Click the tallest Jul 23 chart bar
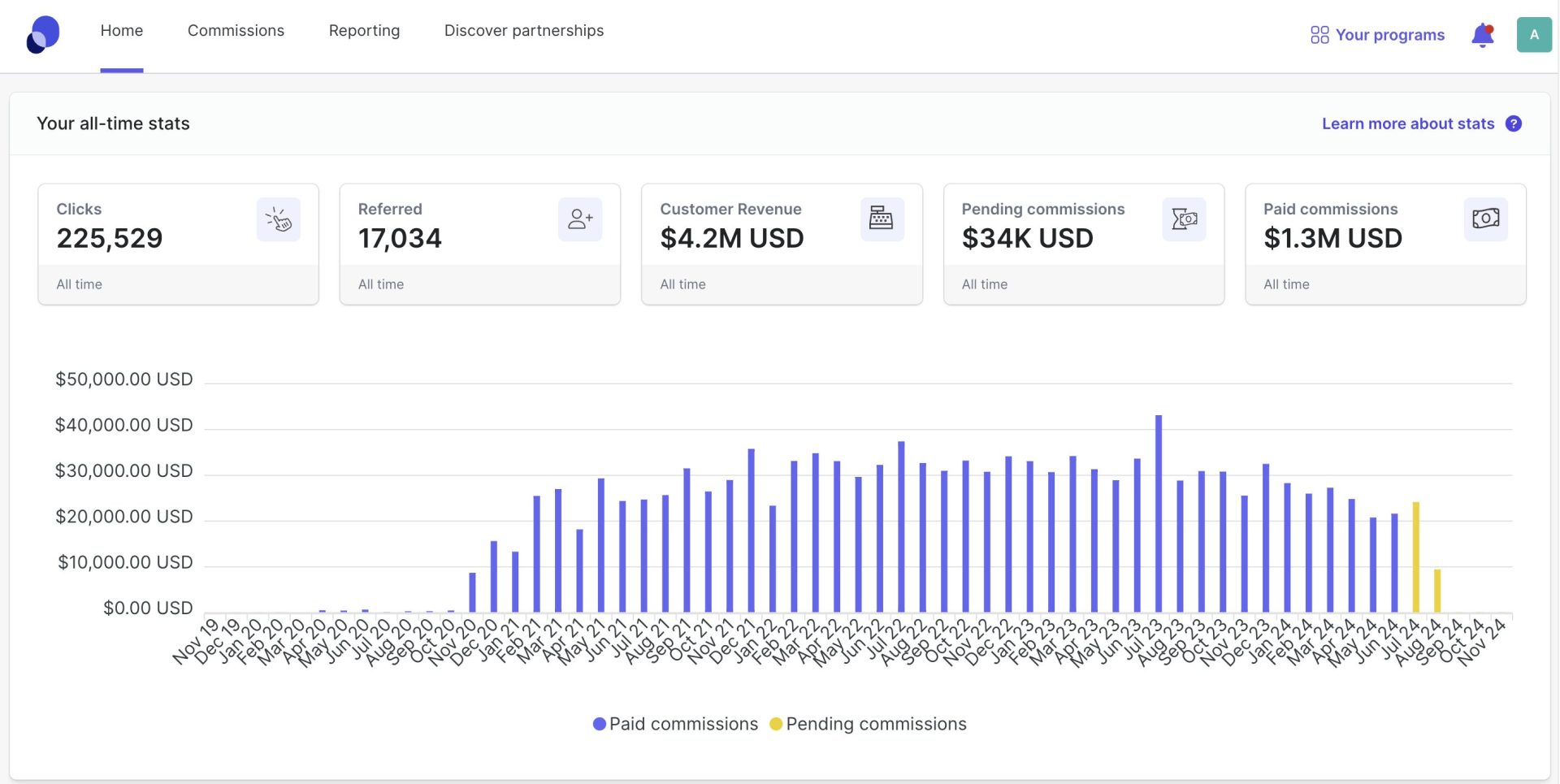Image resolution: width=1560 pixels, height=784 pixels. point(1159,512)
